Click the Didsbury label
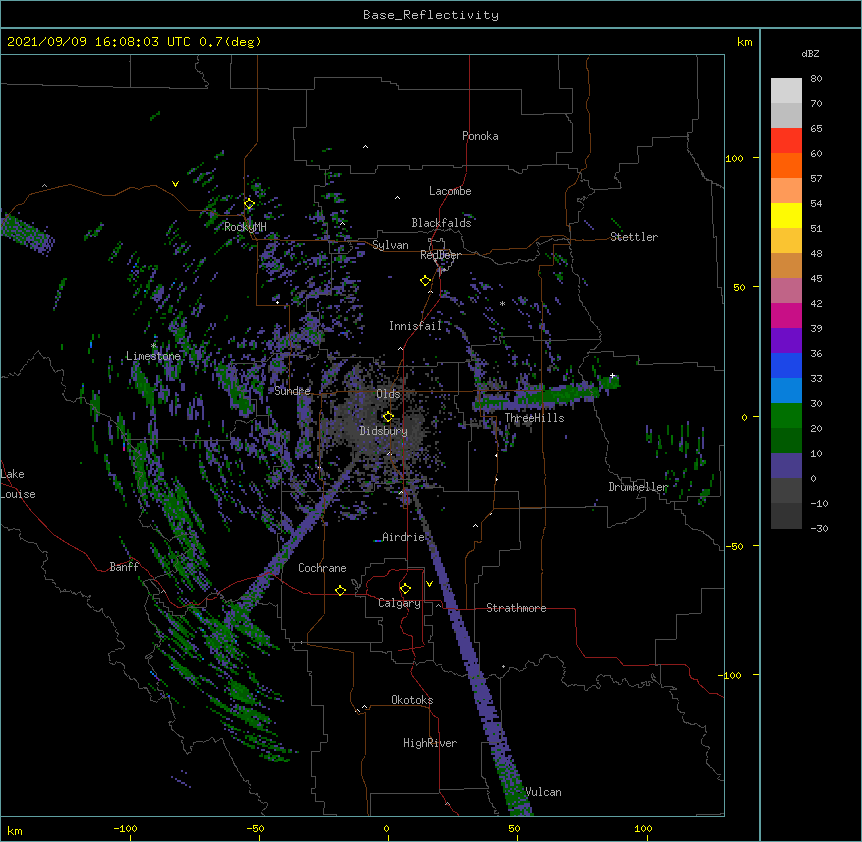Viewport: 862px width, 842px height. [383, 431]
